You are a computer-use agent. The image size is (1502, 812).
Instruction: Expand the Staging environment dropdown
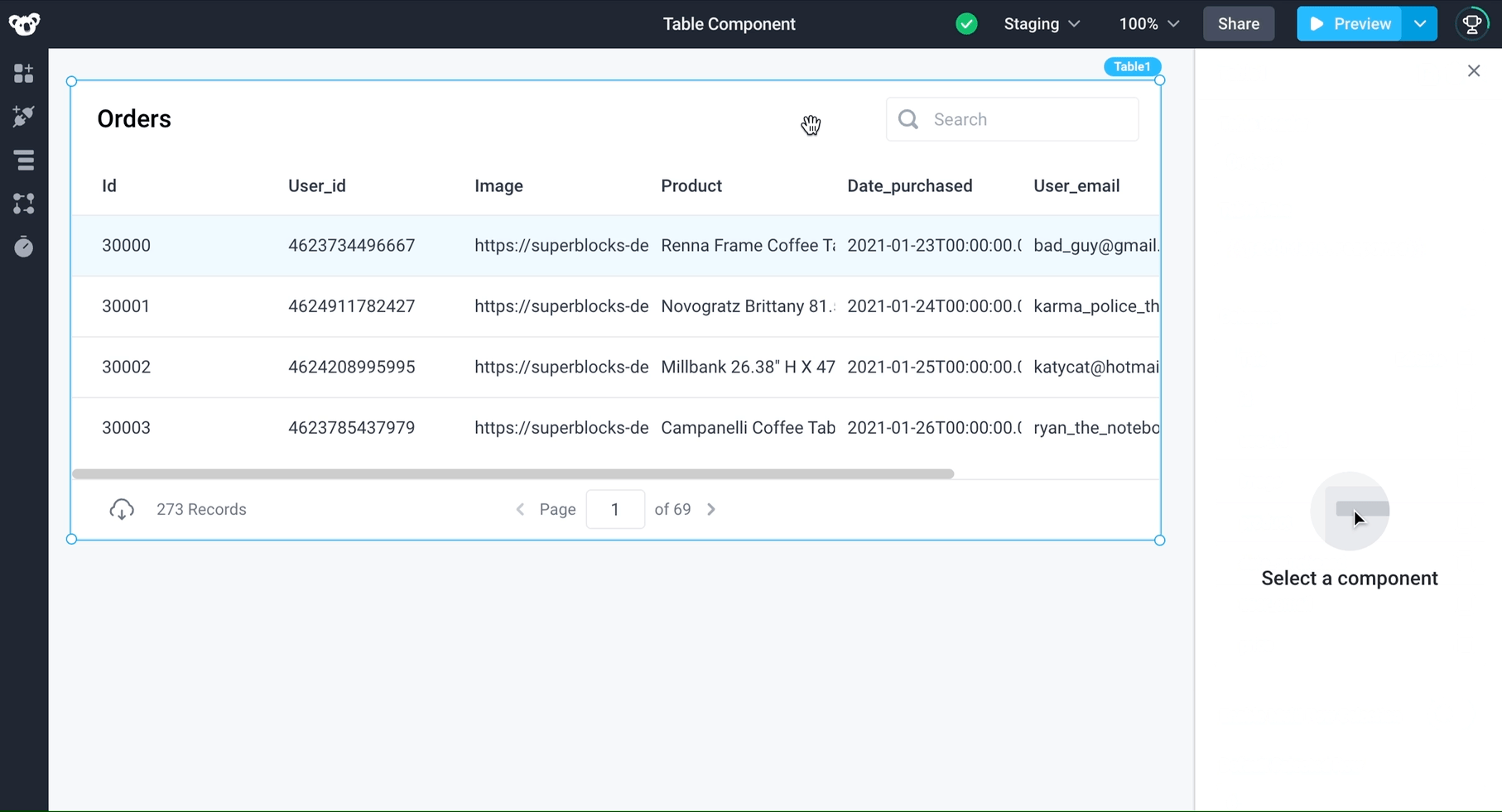(x=1042, y=24)
